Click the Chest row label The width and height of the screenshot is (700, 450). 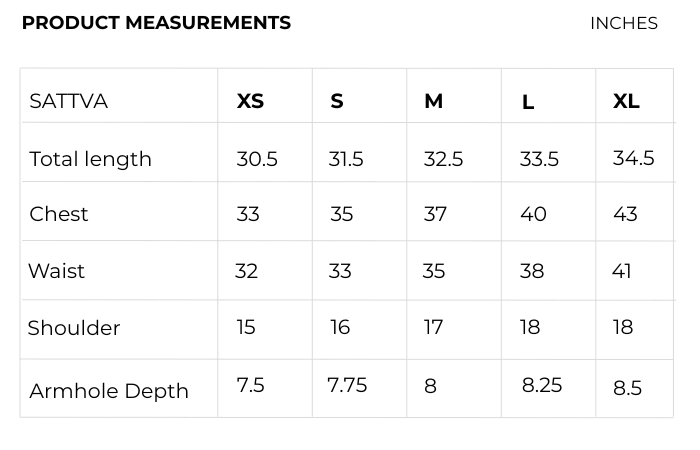click(59, 214)
